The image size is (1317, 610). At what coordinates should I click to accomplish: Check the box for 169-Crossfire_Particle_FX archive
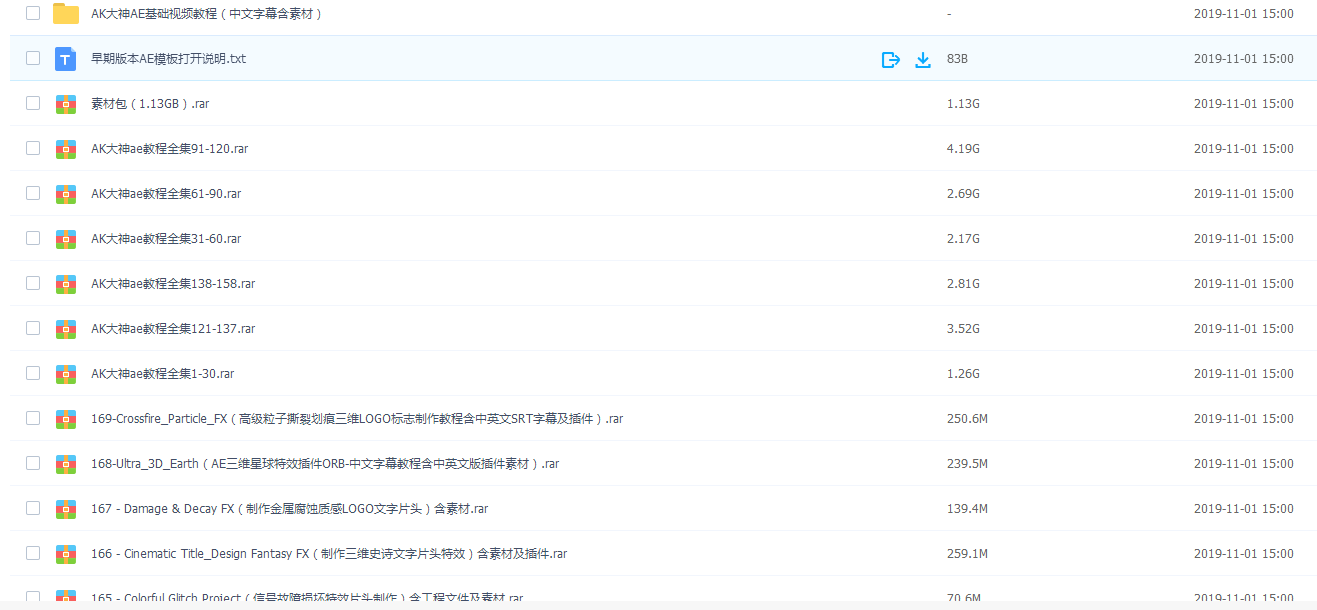coord(33,418)
